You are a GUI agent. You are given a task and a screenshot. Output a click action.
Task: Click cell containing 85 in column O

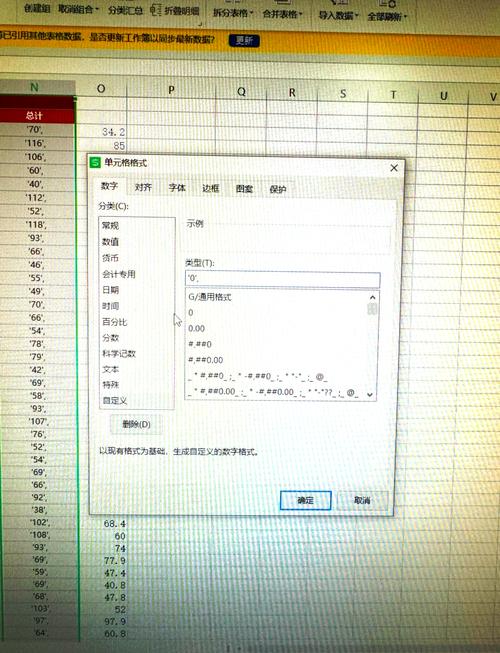102,146
